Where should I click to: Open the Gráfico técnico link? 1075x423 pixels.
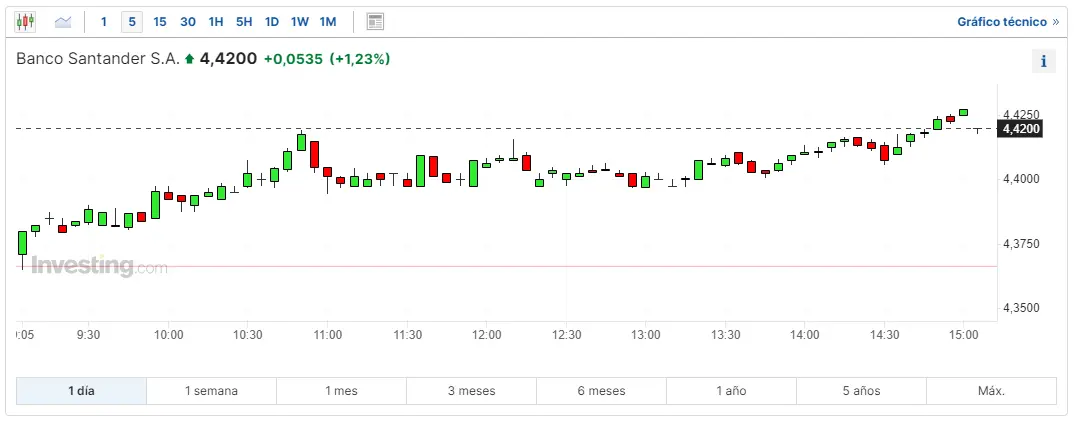pos(1008,22)
